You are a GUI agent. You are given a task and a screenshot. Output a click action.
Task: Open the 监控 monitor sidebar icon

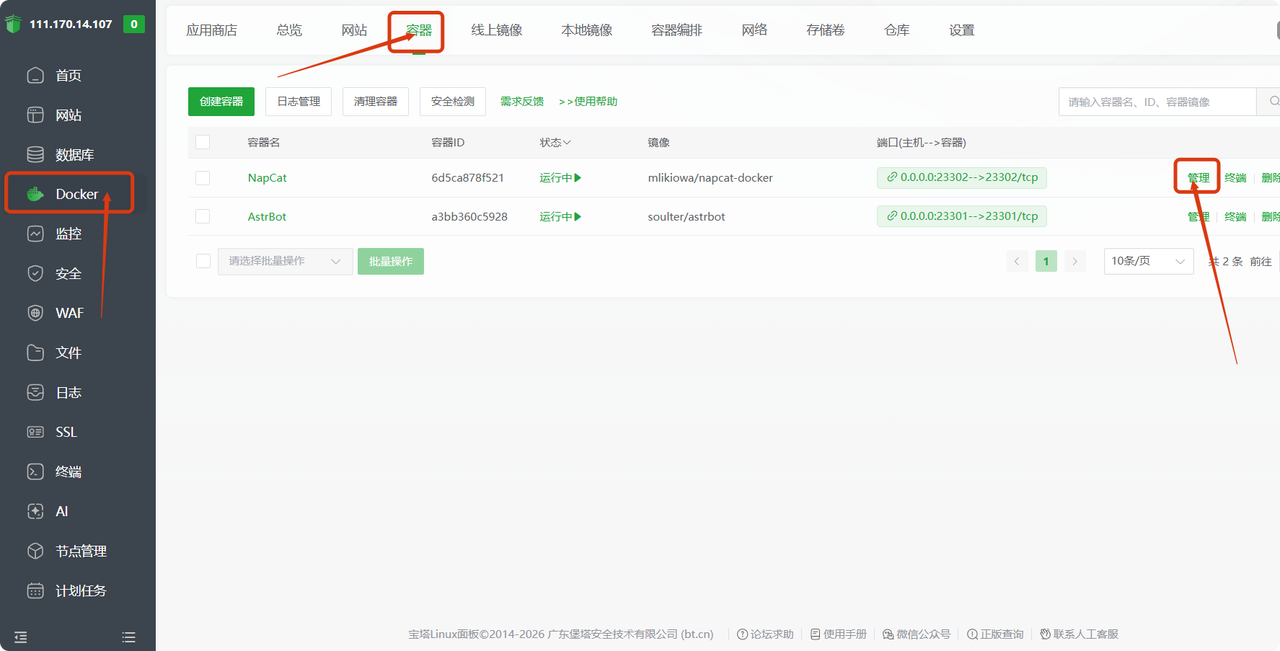click(36, 234)
